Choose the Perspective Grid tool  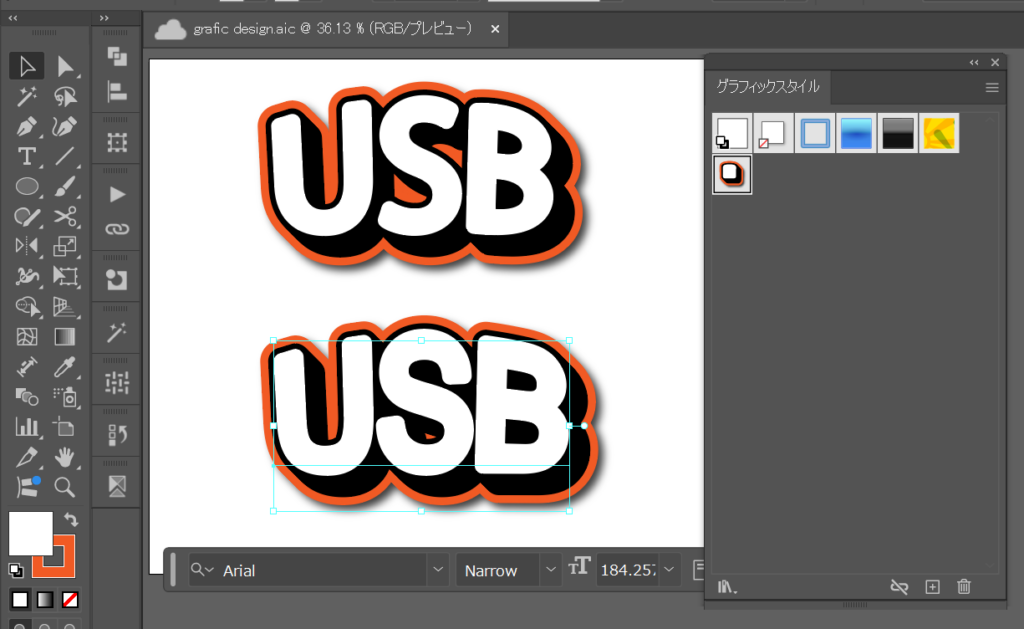(65, 306)
